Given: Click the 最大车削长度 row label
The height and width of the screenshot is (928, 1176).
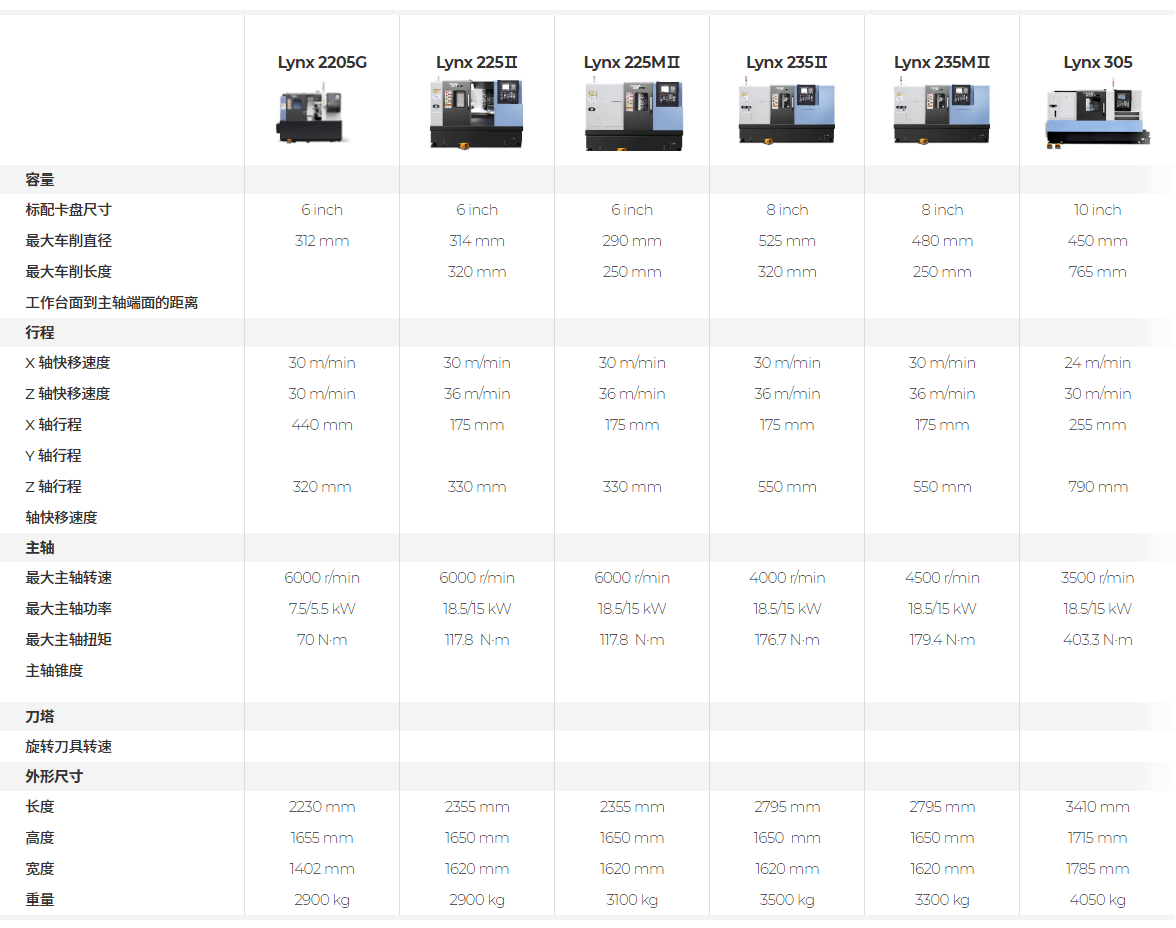Looking at the screenshot, I should (x=68, y=272).
